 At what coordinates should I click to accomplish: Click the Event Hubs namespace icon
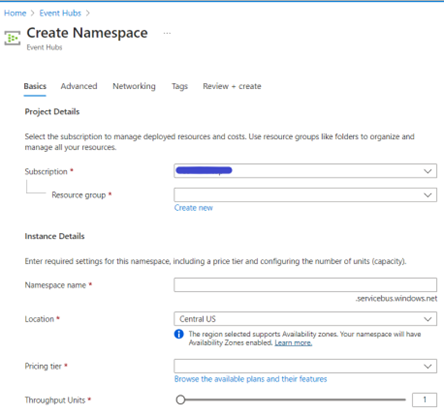[x=12, y=38]
